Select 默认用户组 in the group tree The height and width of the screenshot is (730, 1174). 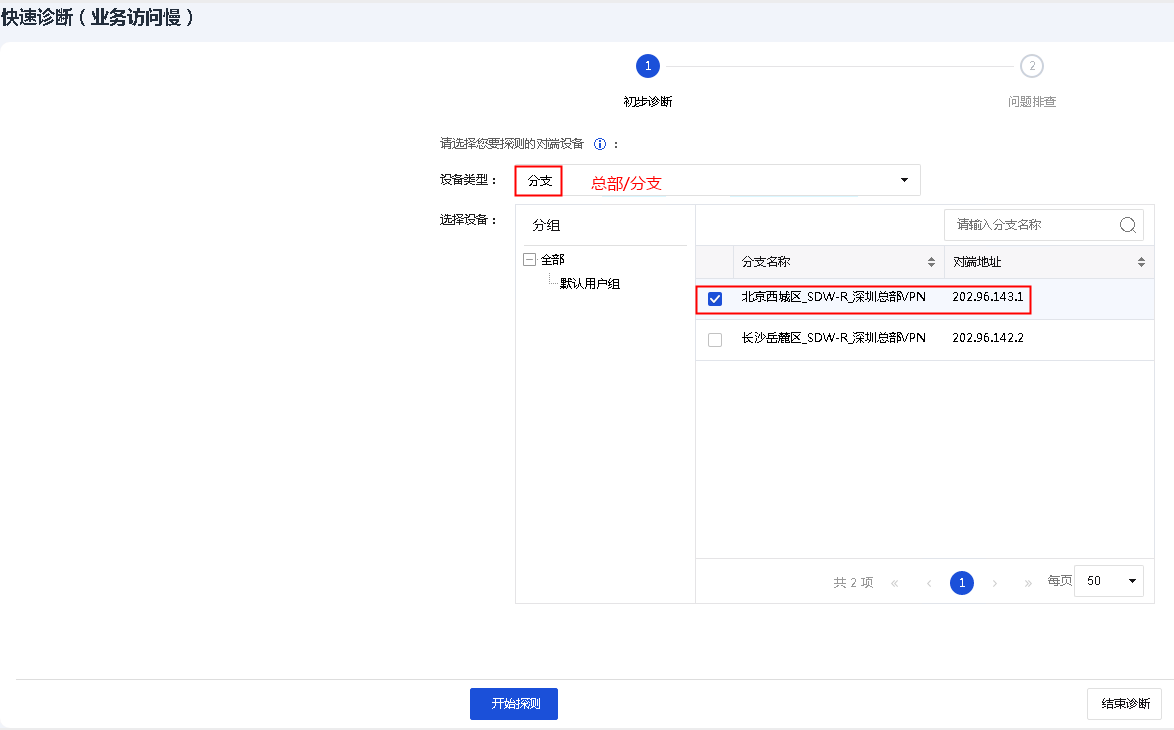tap(590, 284)
